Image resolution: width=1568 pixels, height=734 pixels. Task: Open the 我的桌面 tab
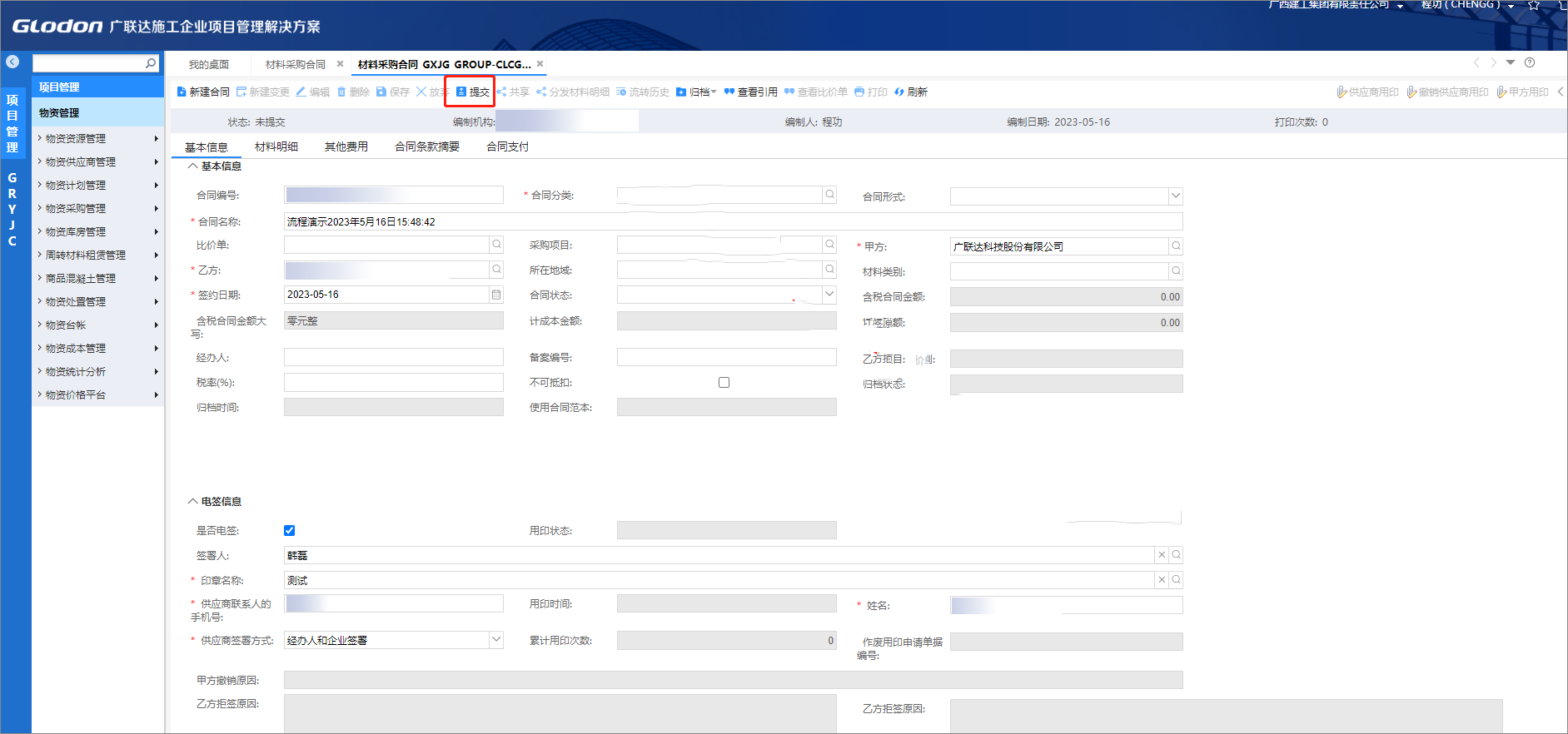pyautogui.click(x=208, y=64)
